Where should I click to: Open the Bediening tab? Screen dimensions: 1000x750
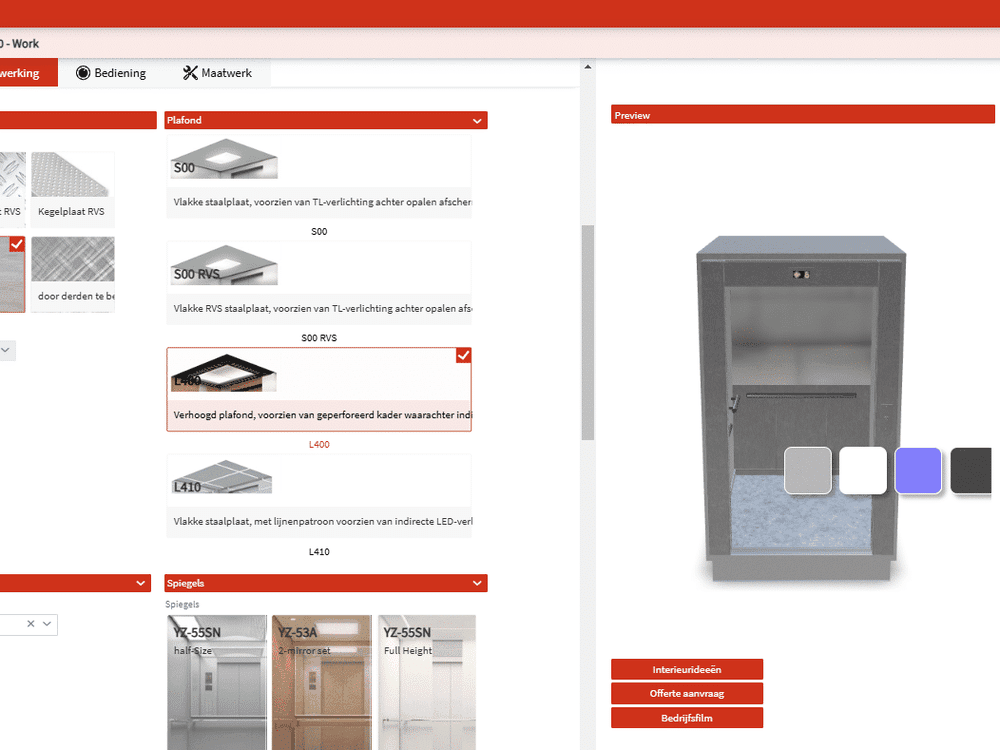pyautogui.click(x=111, y=73)
